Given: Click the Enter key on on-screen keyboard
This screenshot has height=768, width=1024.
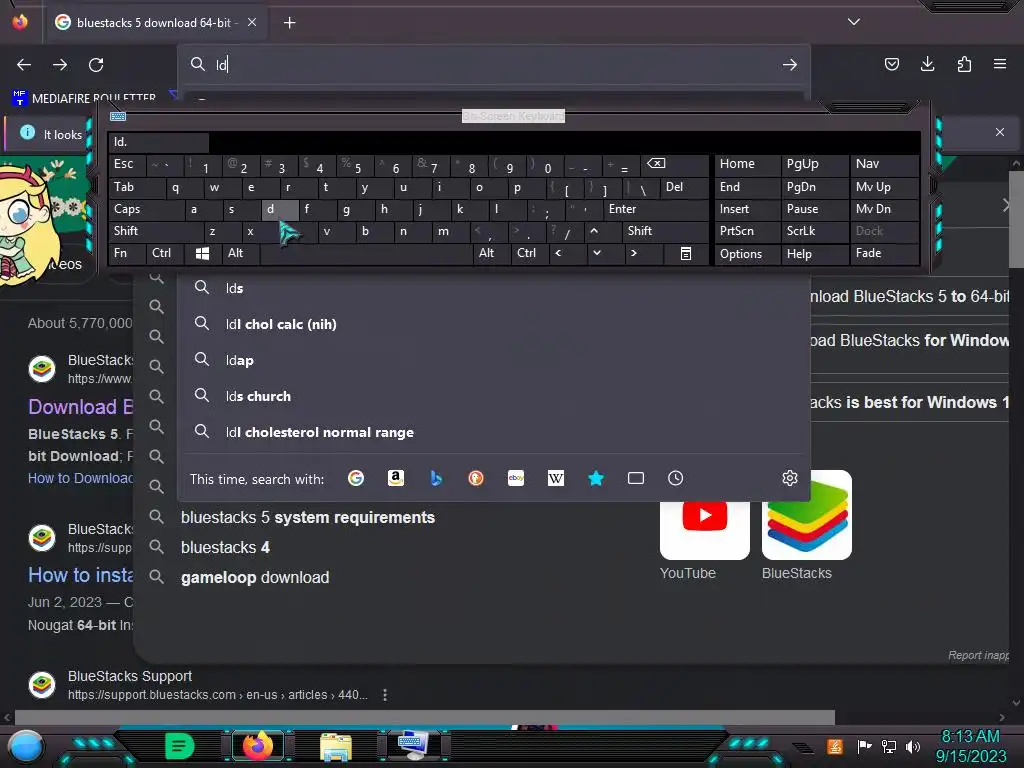Looking at the screenshot, I should click(655, 209).
